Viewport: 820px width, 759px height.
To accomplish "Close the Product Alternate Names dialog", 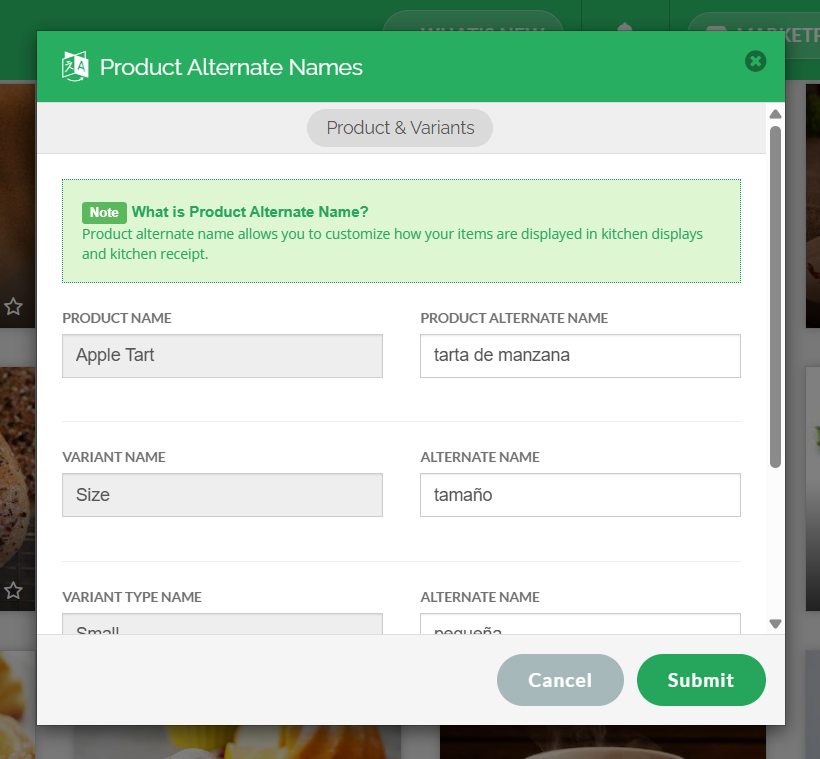I will [x=755, y=61].
